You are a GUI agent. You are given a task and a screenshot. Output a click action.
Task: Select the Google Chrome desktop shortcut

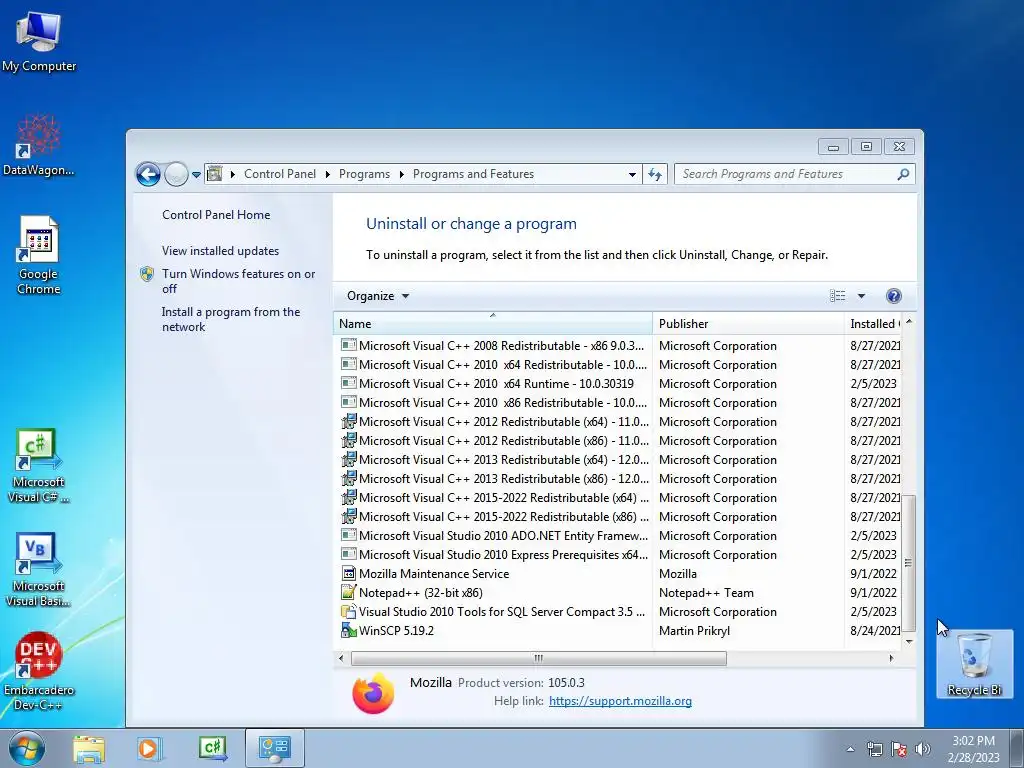[39, 255]
